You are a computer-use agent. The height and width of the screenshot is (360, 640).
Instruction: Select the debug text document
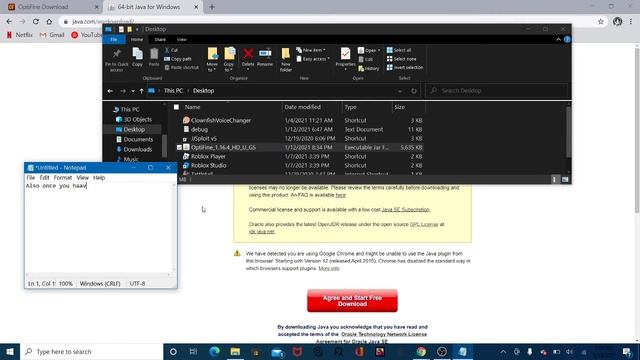coord(199,129)
